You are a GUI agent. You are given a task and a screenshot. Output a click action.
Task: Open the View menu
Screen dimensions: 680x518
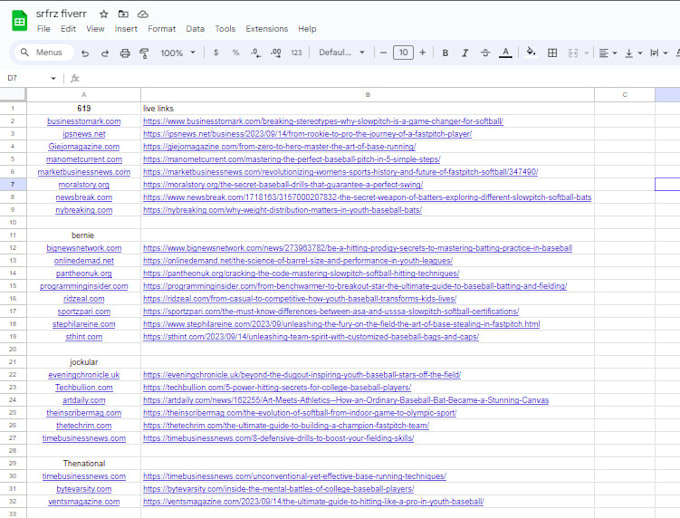pos(95,29)
